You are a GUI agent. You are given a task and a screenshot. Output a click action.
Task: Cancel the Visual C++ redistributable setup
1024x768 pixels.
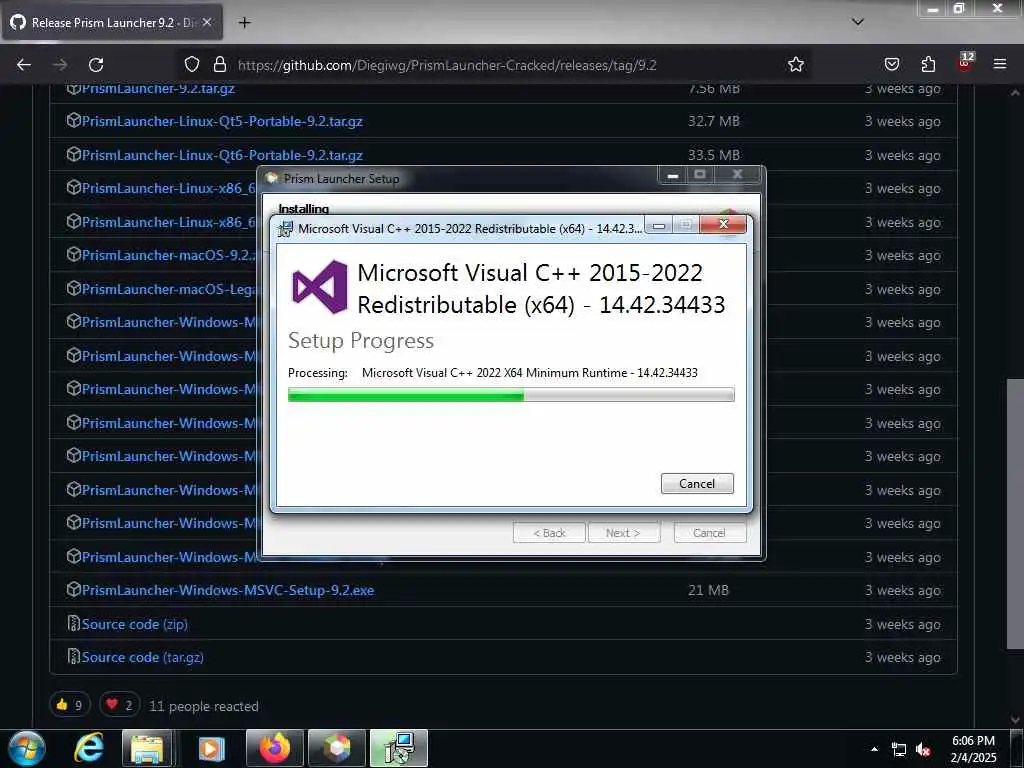(697, 484)
